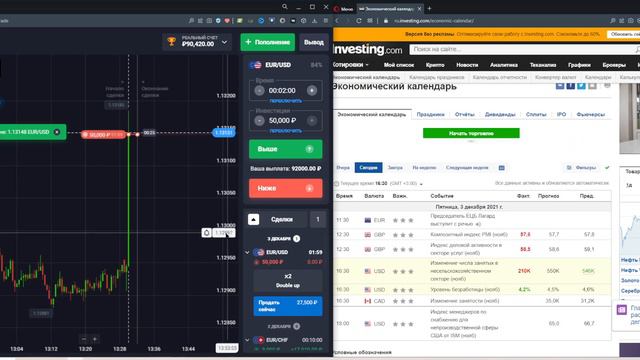Open the Новости menu item
Image resolution: width=640 pixels, height=360 pixels.
467,65
